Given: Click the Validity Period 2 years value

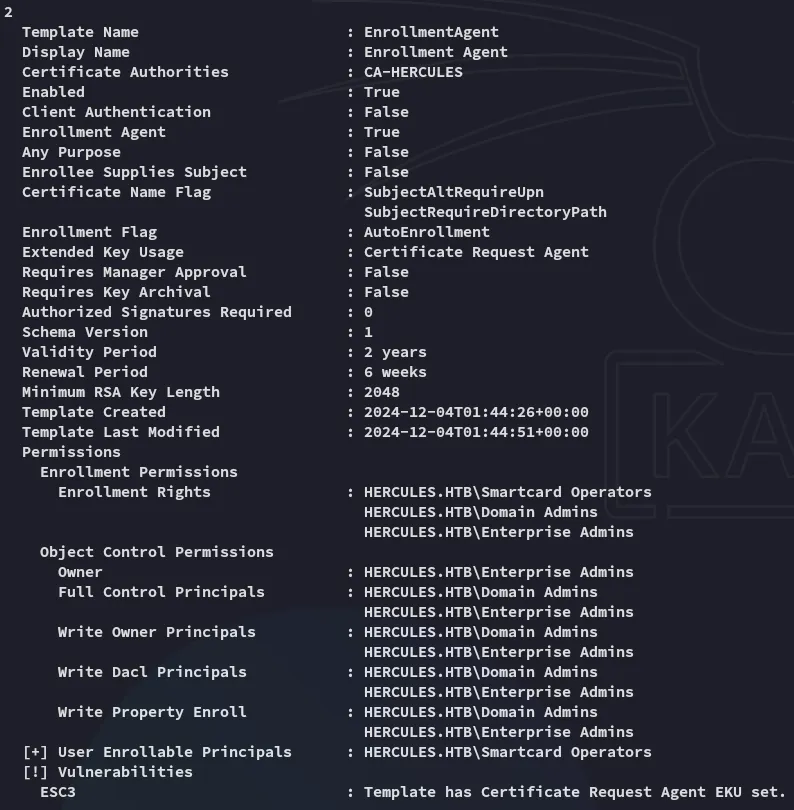Looking at the screenshot, I should 395,352.
